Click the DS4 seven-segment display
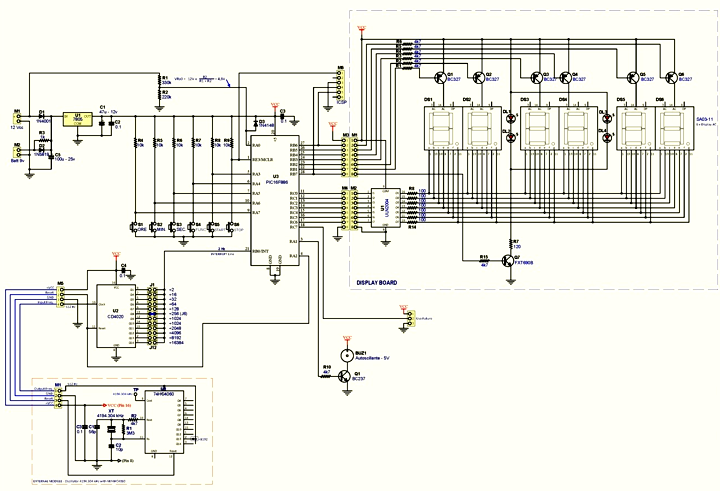The height and width of the screenshot is (491, 720). (x=578, y=128)
